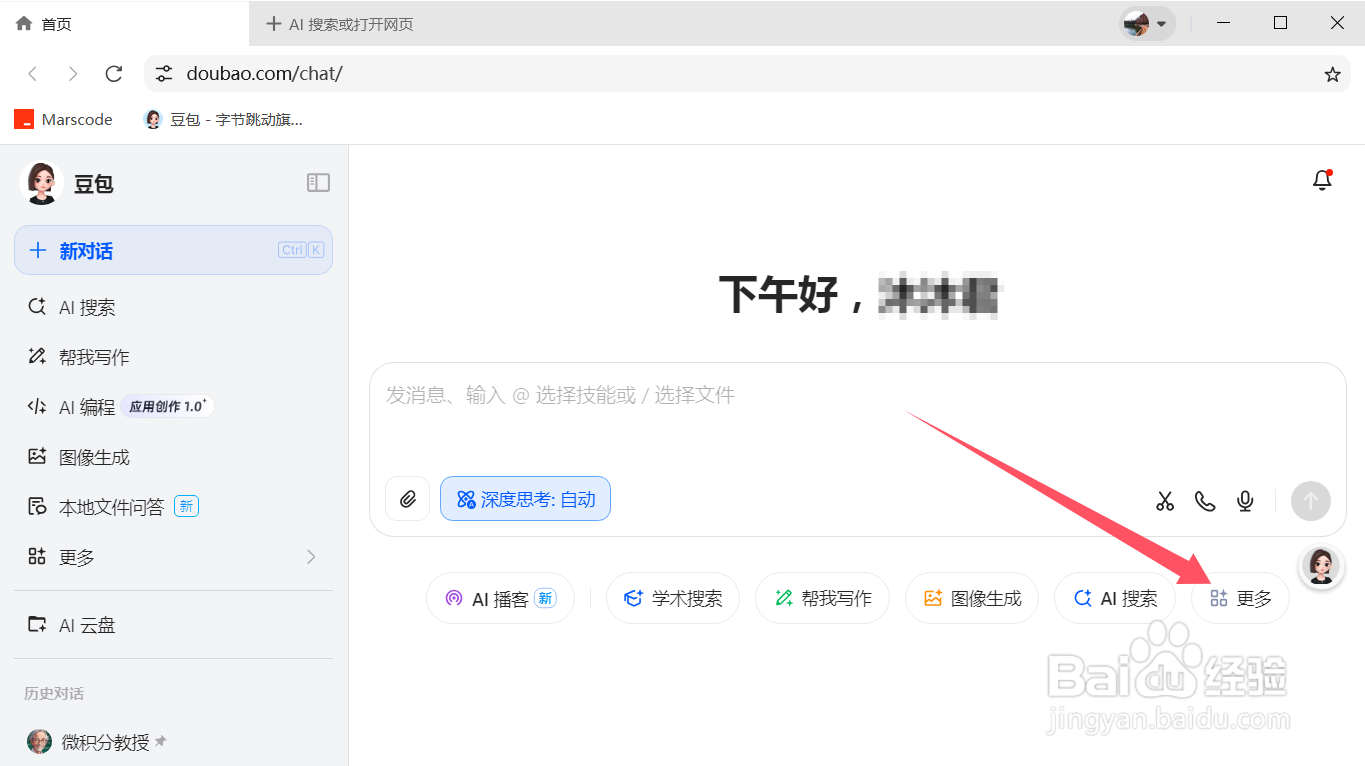Image resolution: width=1365 pixels, height=766 pixels.
Task: Open the Marscode bookmark
Action: tap(63, 119)
